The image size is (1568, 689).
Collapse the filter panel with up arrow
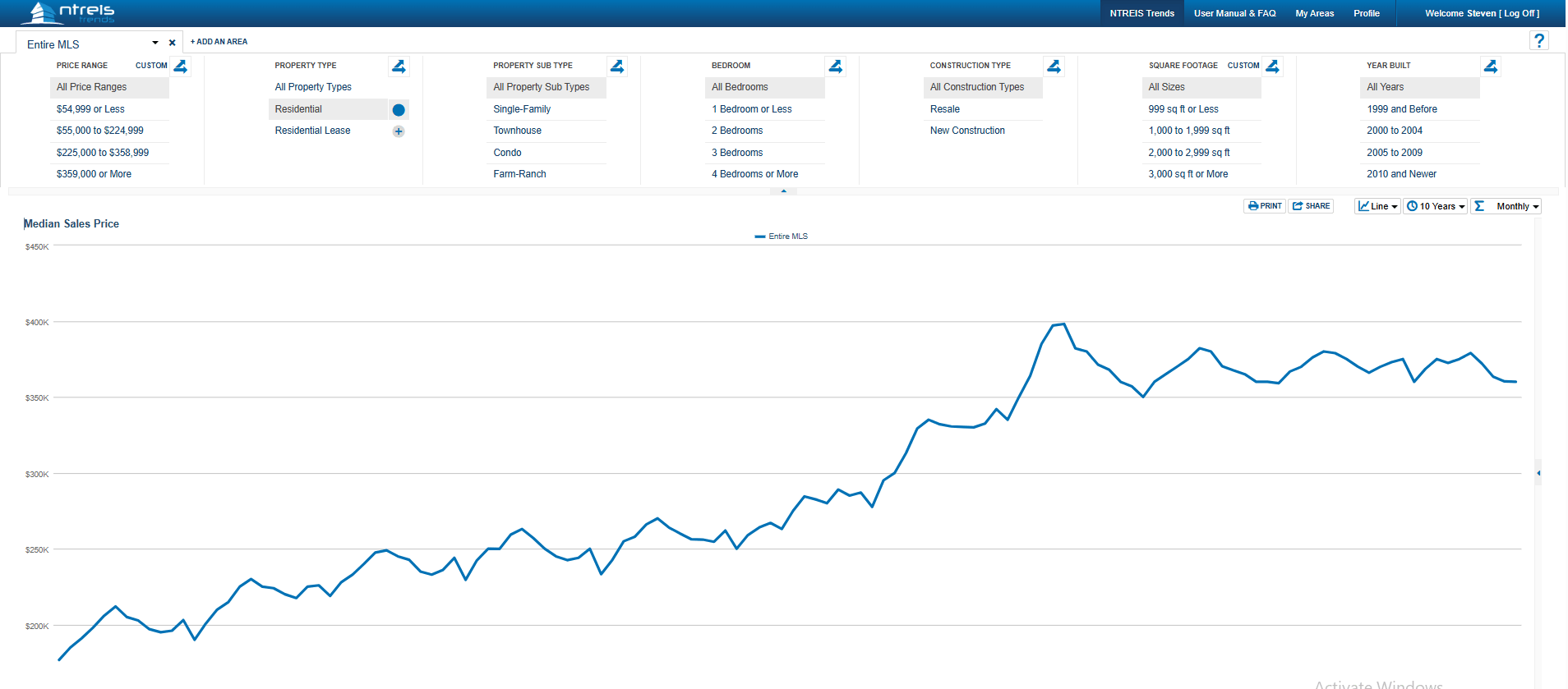pyautogui.click(x=784, y=191)
